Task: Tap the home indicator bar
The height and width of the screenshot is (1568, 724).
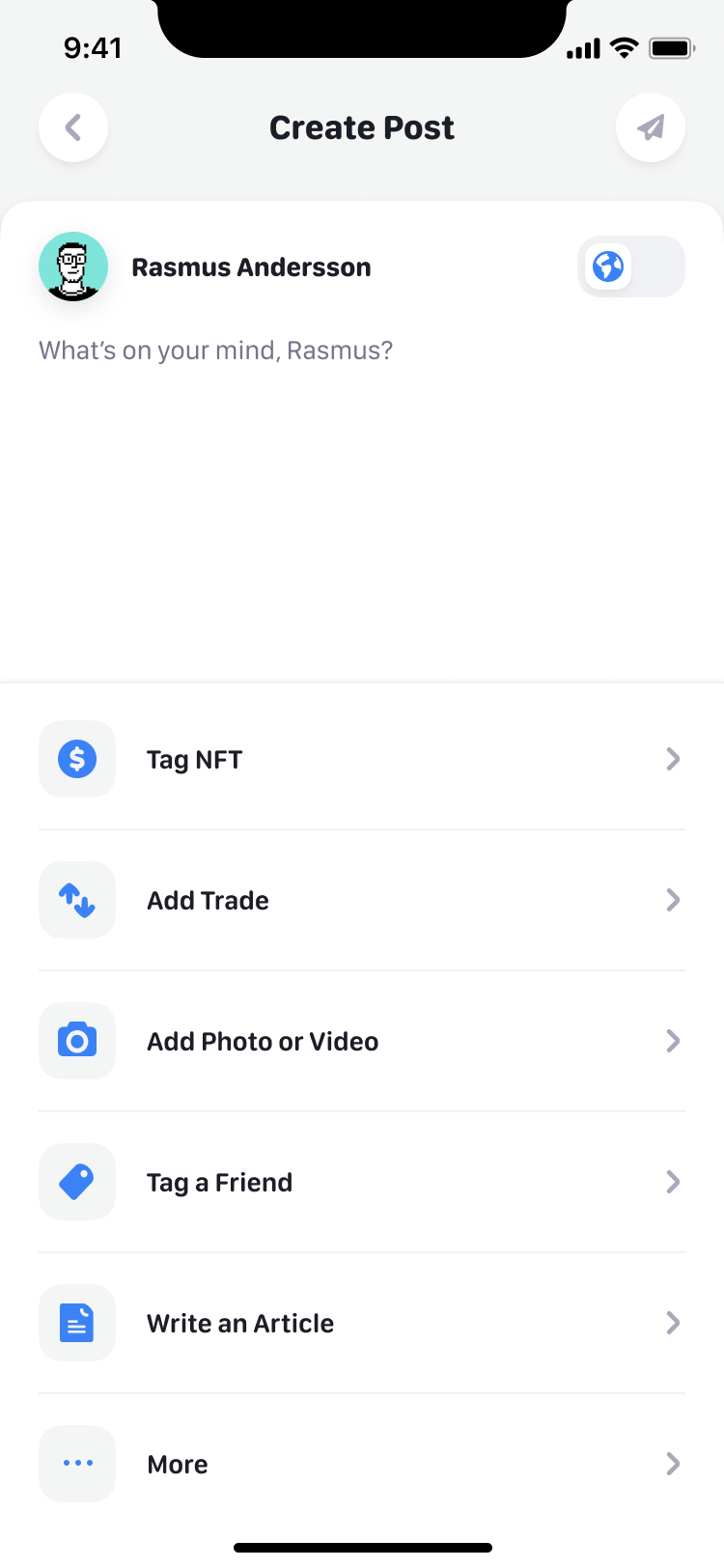Action: 363,1548
